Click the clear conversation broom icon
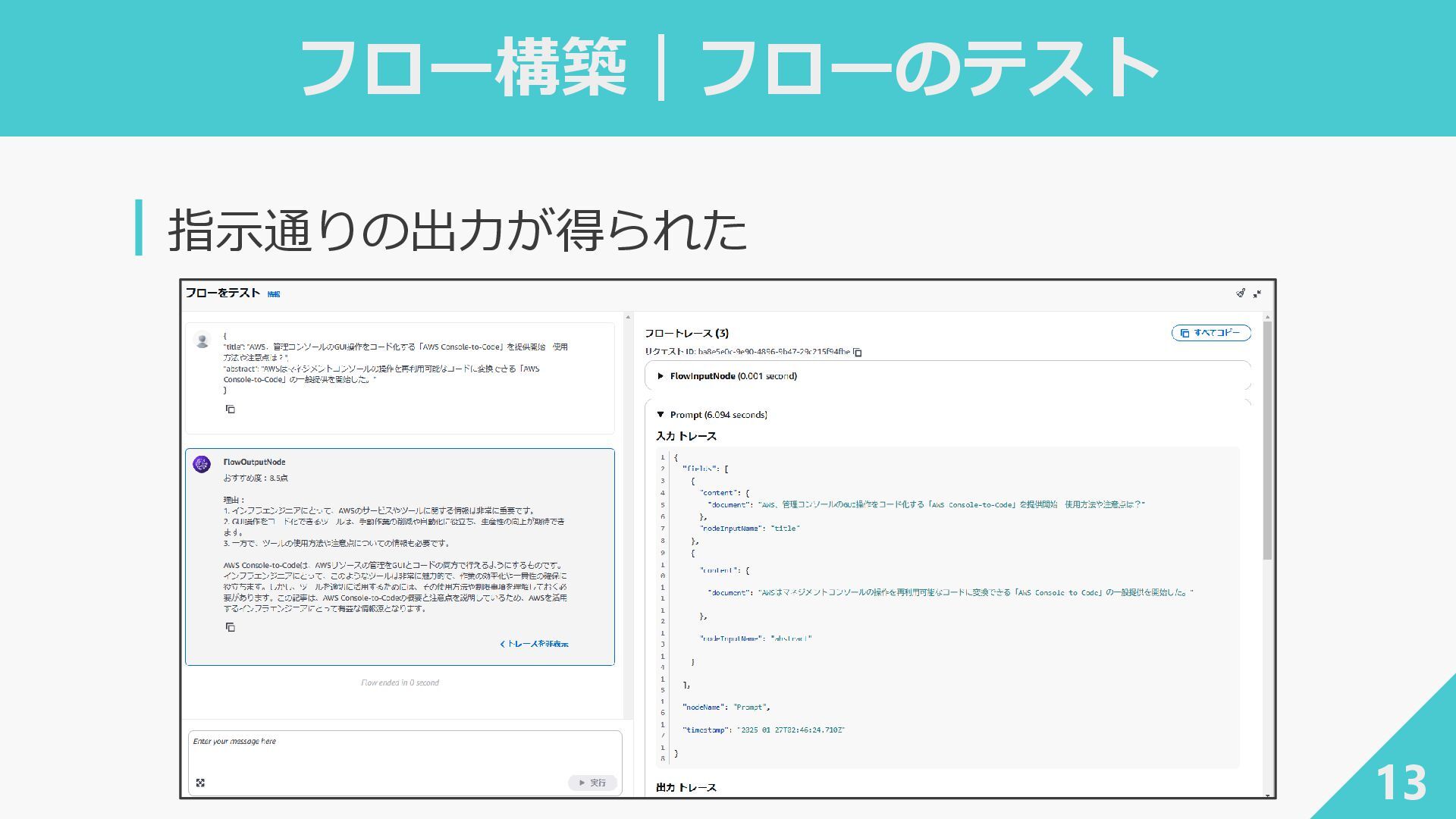1456x819 pixels. [1241, 293]
